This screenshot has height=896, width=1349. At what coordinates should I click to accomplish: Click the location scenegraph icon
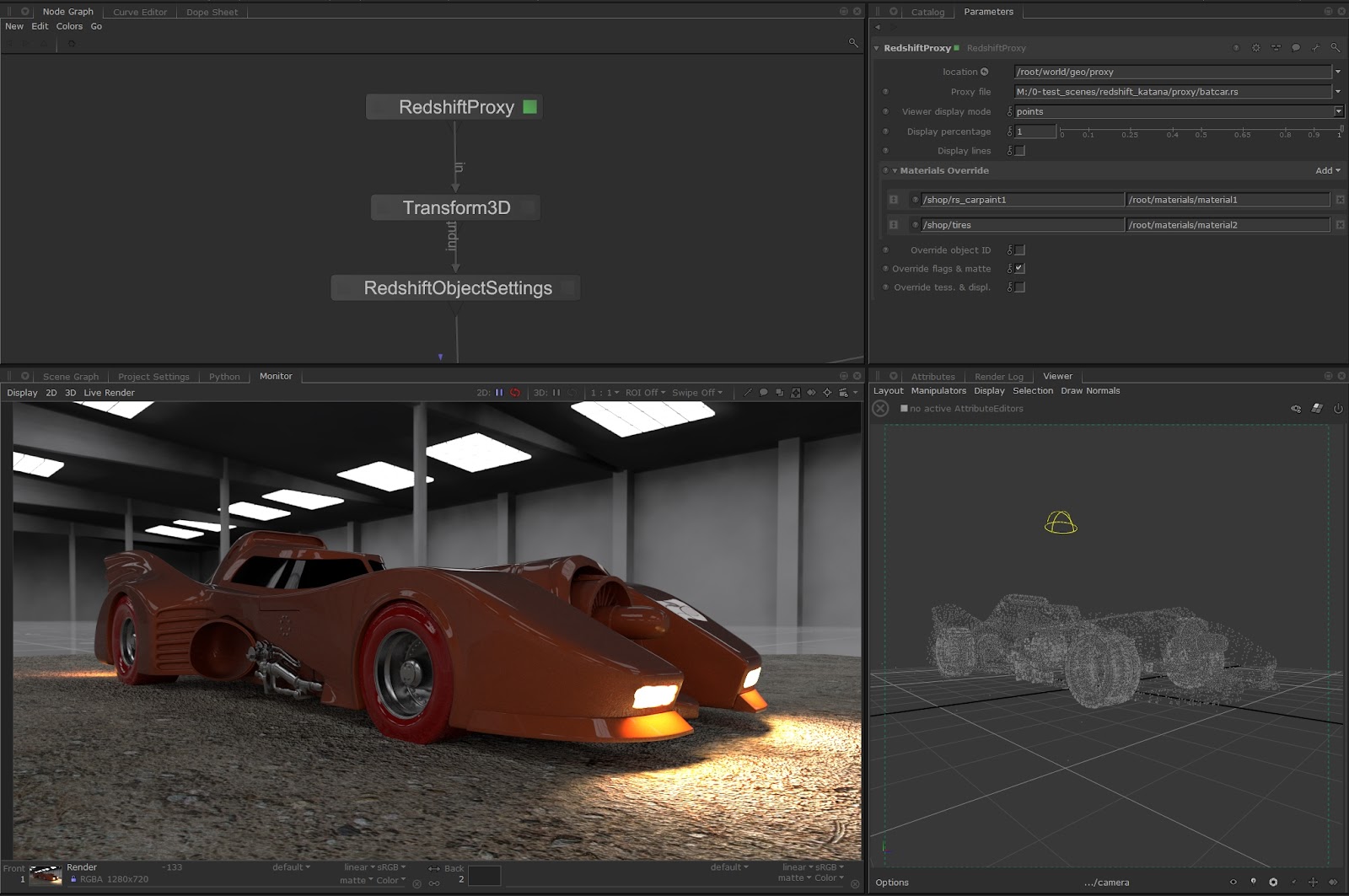tap(984, 72)
